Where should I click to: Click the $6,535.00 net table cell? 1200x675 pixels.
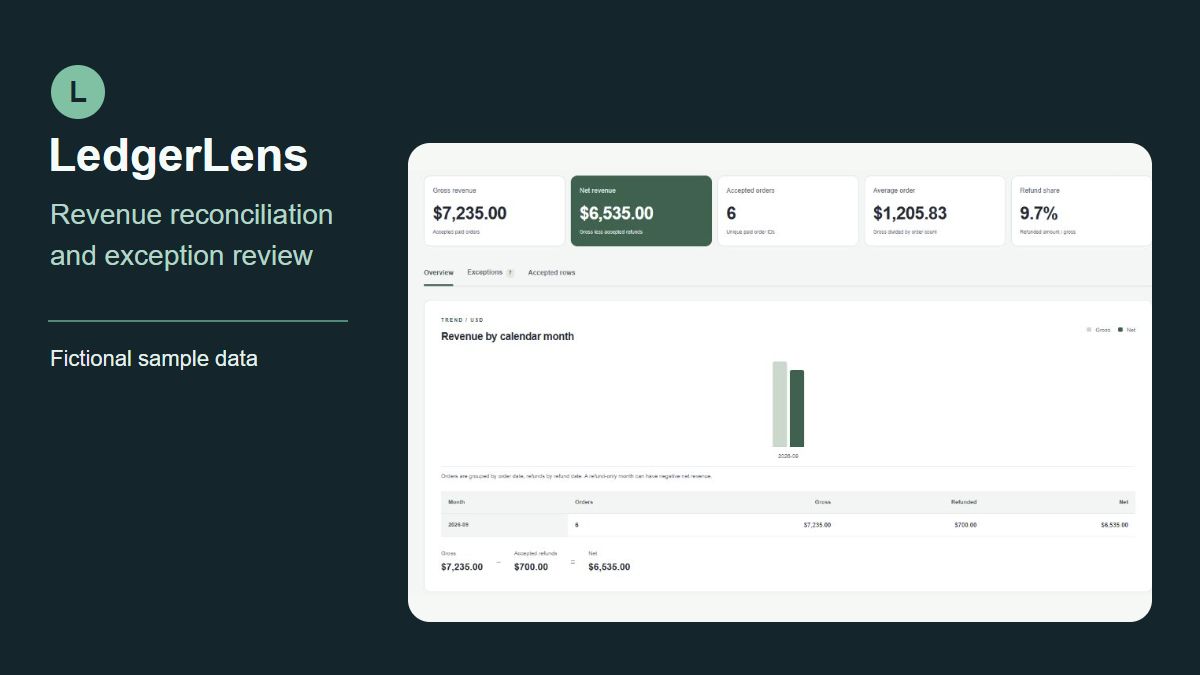[x=1115, y=525]
